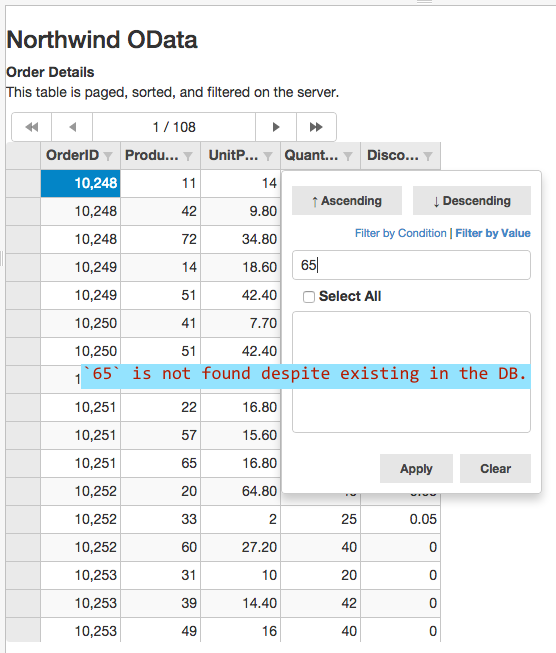
Task: Select highlighted cell 10,248 in first row
Action: [x=80, y=183]
